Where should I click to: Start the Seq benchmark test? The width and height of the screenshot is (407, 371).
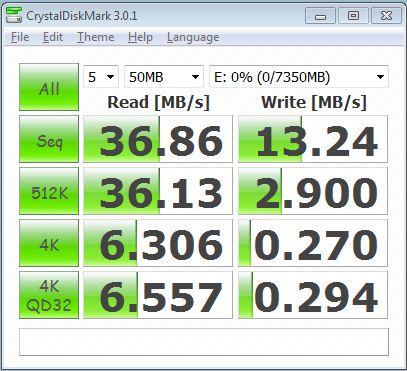[x=49, y=139]
